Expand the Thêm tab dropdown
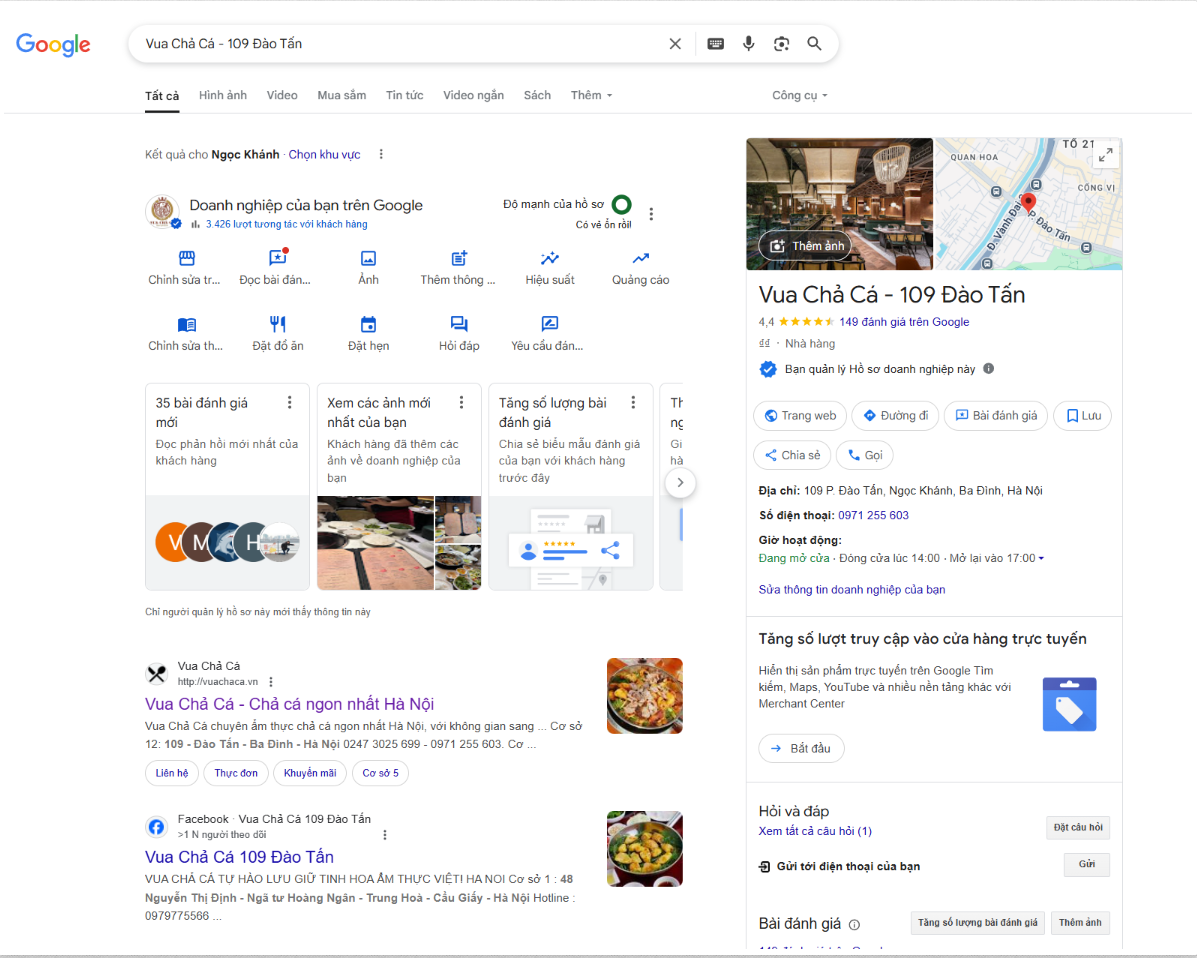Screen dimensions: 1197x958 (591, 95)
